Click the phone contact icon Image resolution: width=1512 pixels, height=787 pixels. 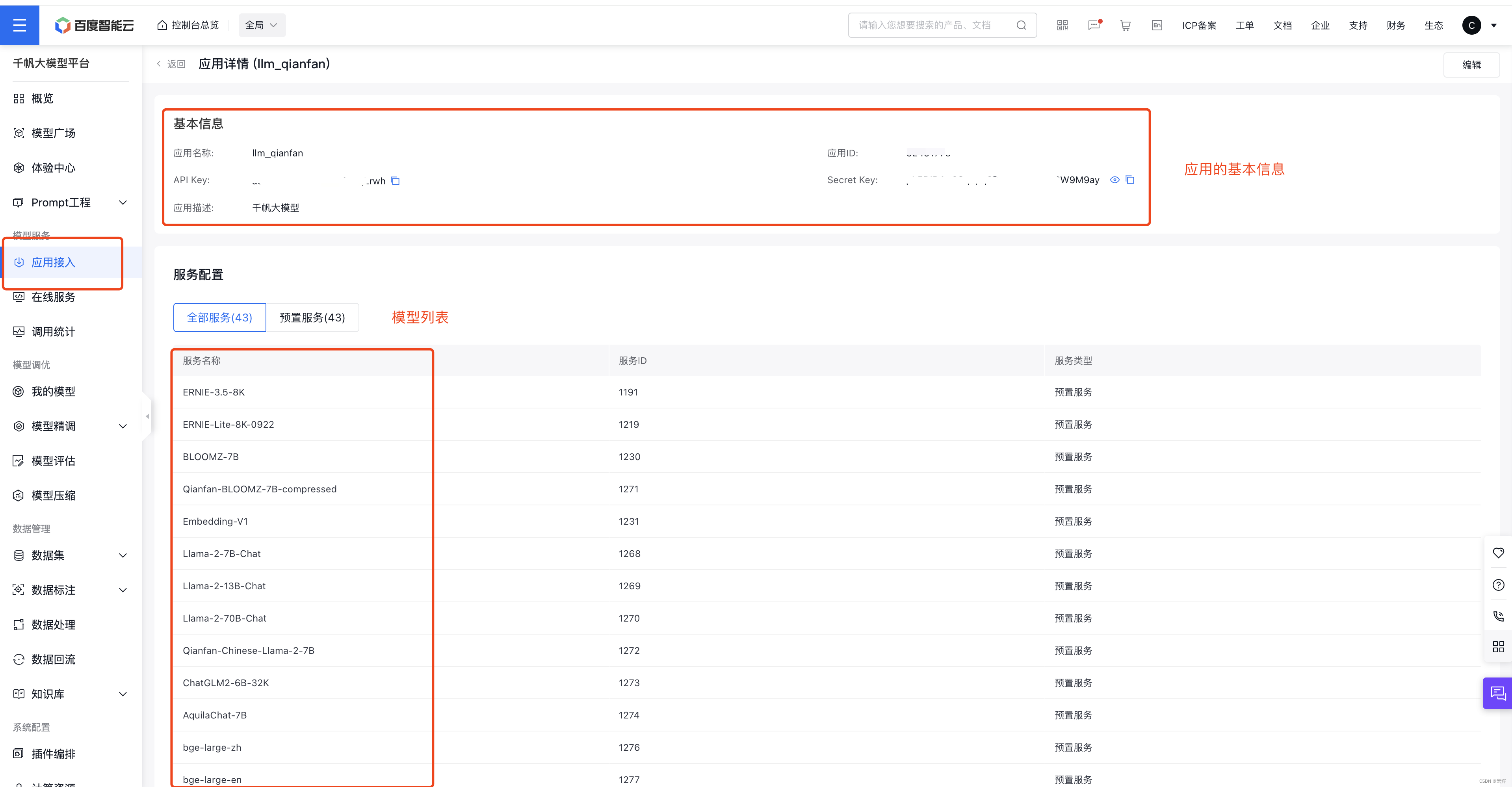1498,616
